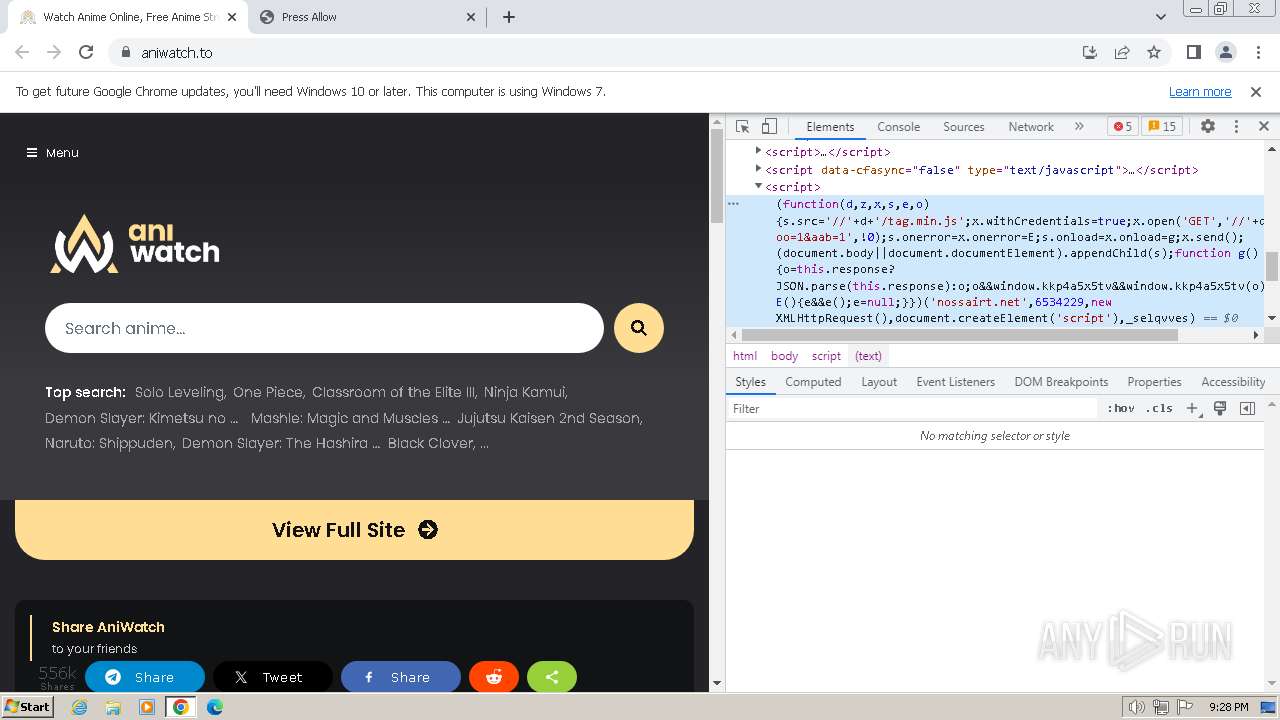Open the green share icon

point(552,677)
